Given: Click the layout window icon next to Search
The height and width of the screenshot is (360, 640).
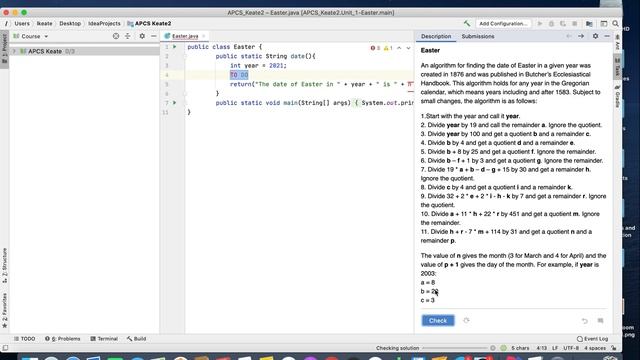Looking at the screenshot, I should pos(604,24).
